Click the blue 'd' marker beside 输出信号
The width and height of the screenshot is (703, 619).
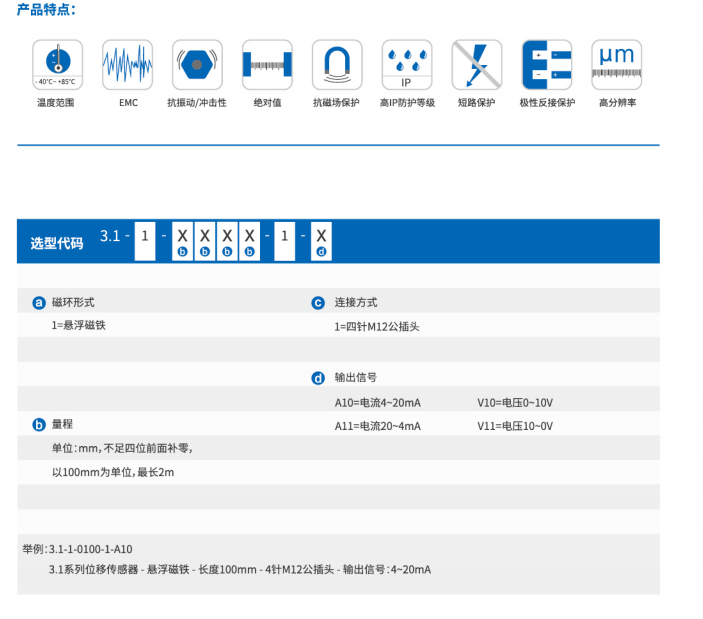click(x=318, y=378)
